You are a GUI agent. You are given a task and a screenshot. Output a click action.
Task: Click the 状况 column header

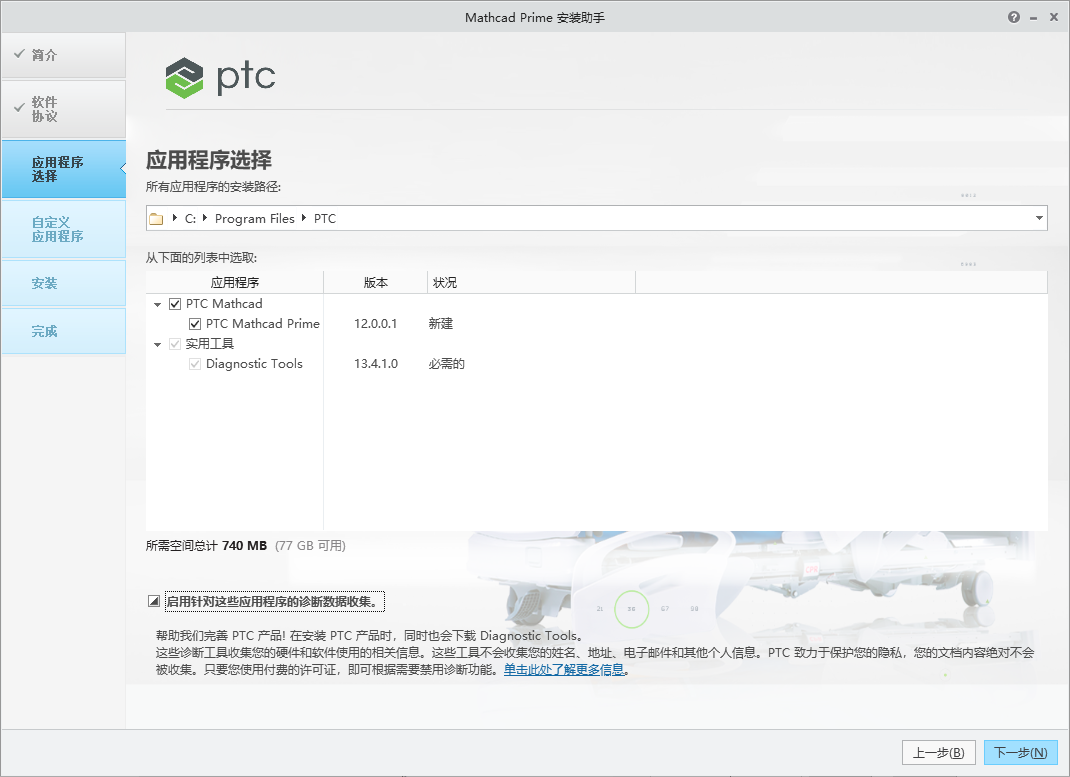531,282
